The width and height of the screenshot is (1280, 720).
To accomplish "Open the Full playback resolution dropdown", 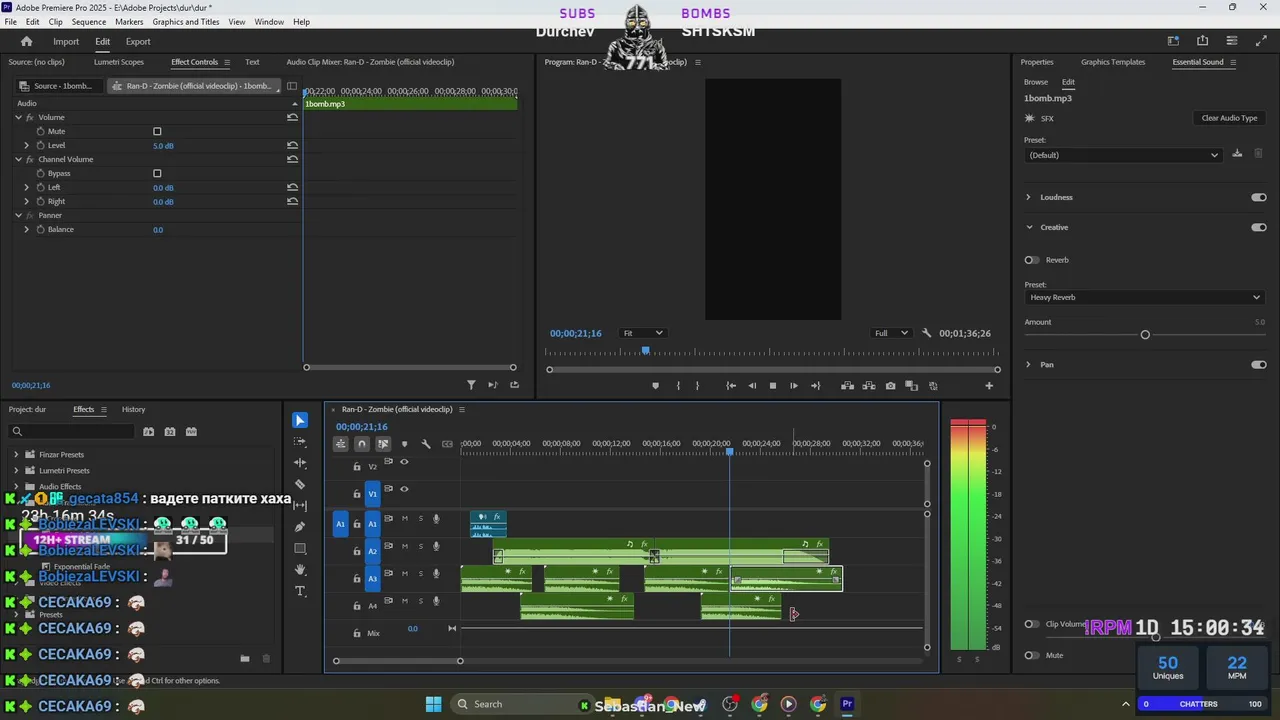I will (890, 333).
